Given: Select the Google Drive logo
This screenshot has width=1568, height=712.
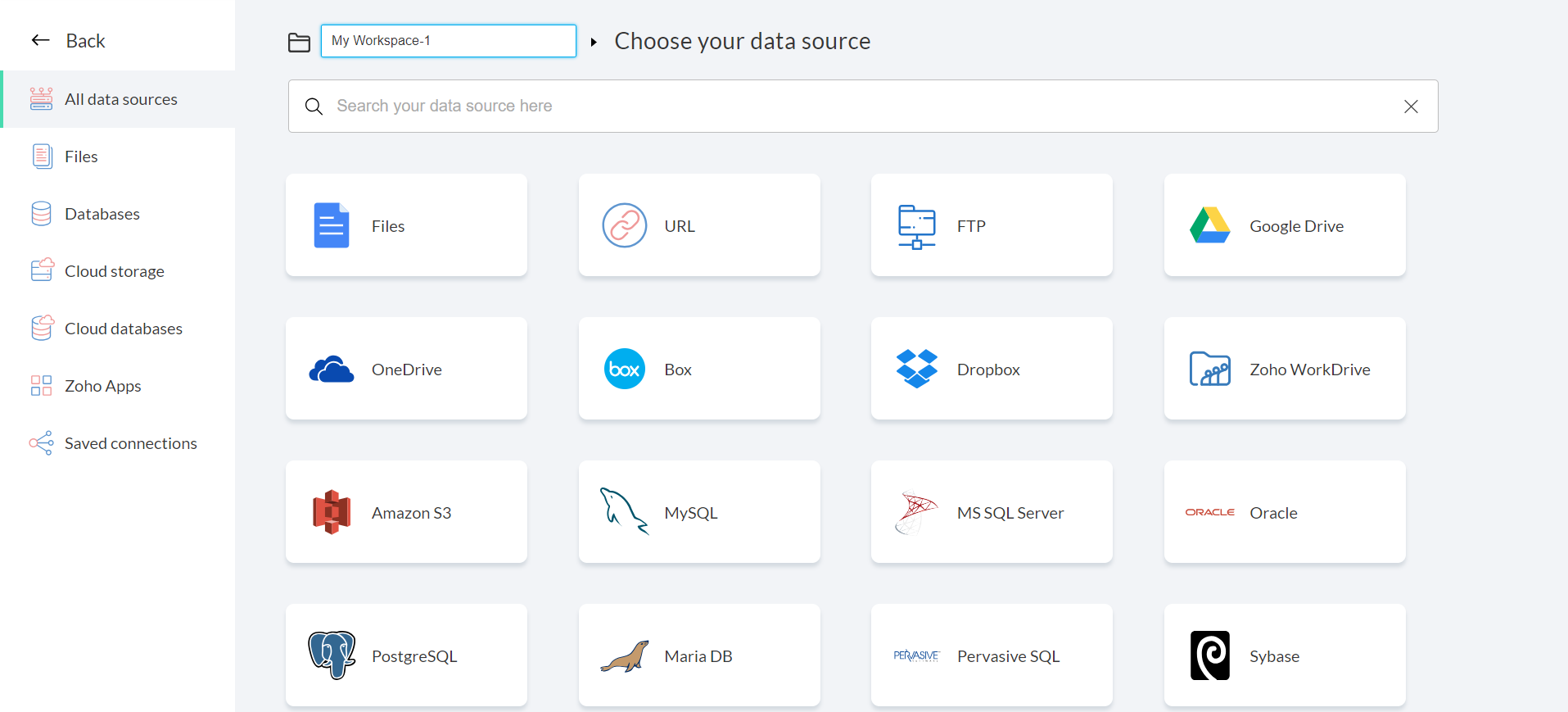Looking at the screenshot, I should (x=1210, y=225).
